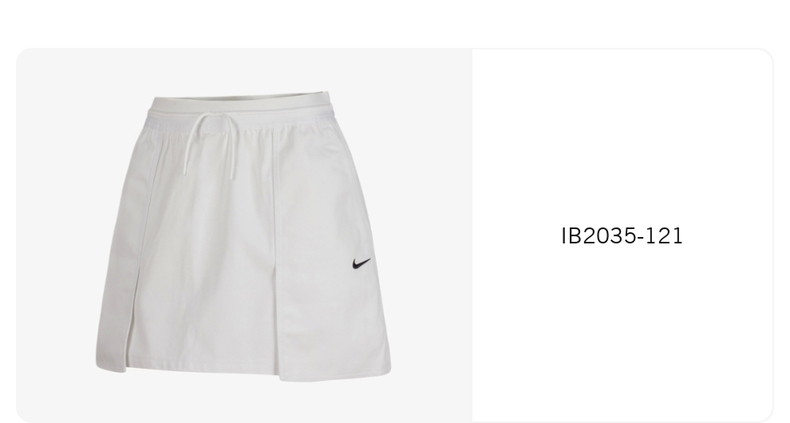Image resolution: width=790 pixels, height=423 pixels.
Task: Click the skirt fabric below the swoosh
Action: pyautogui.click(x=364, y=312)
